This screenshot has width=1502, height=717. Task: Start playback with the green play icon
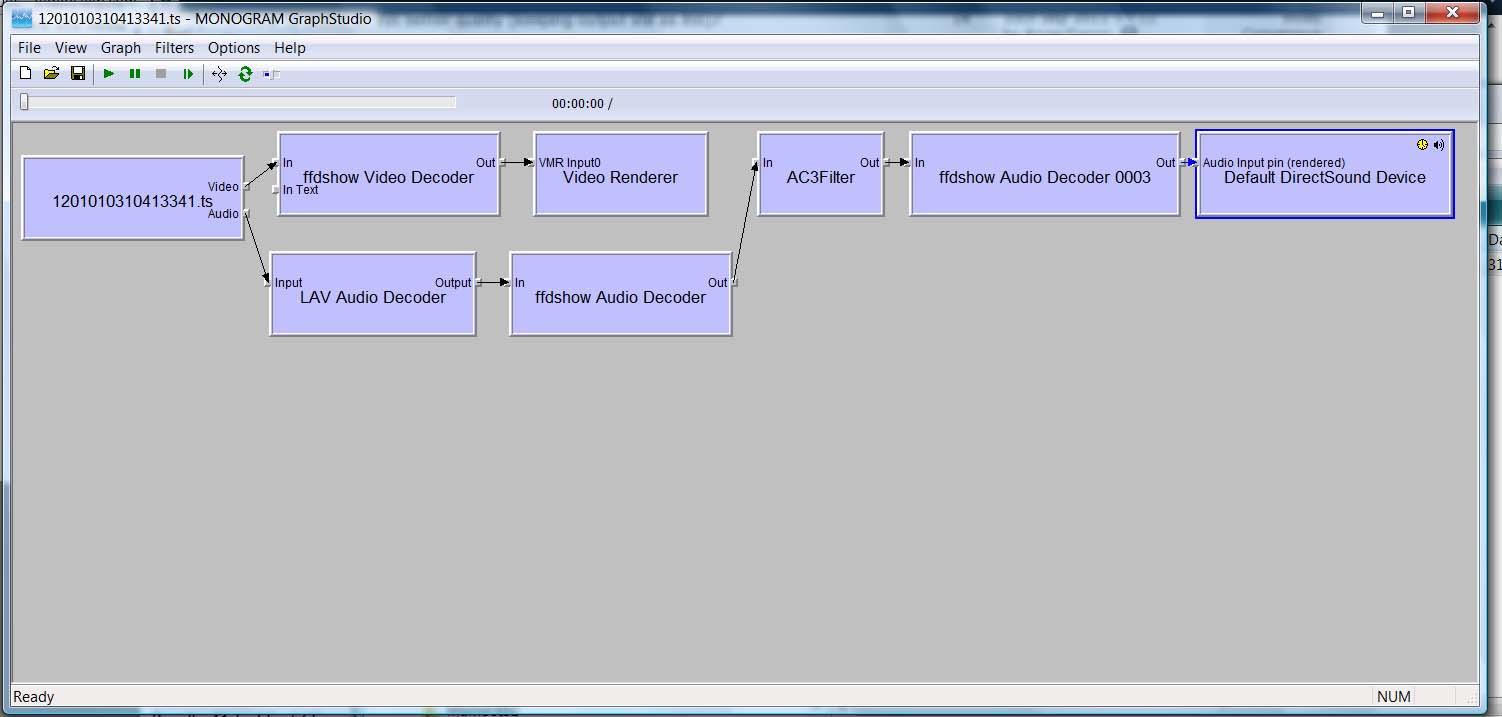click(109, 73)
